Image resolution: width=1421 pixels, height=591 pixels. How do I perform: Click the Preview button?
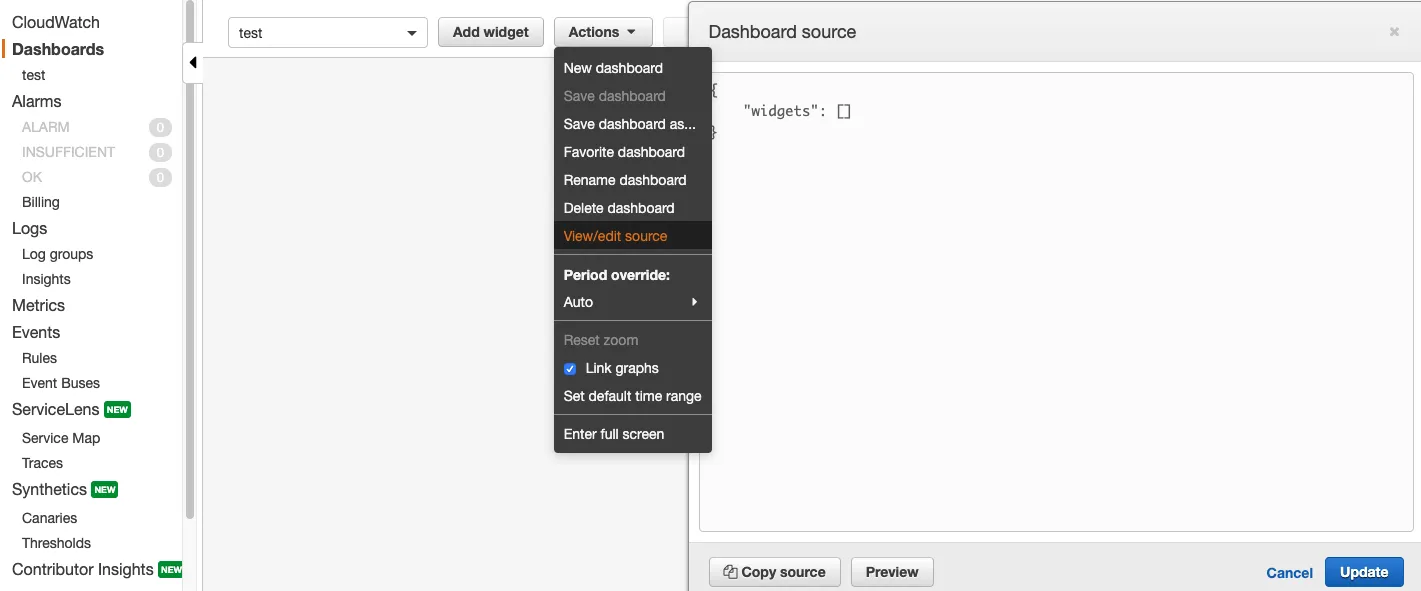click(x=891, y=572)
